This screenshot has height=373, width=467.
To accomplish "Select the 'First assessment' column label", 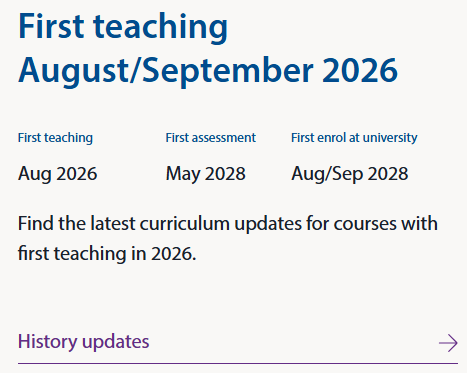I will pos(211,138).
